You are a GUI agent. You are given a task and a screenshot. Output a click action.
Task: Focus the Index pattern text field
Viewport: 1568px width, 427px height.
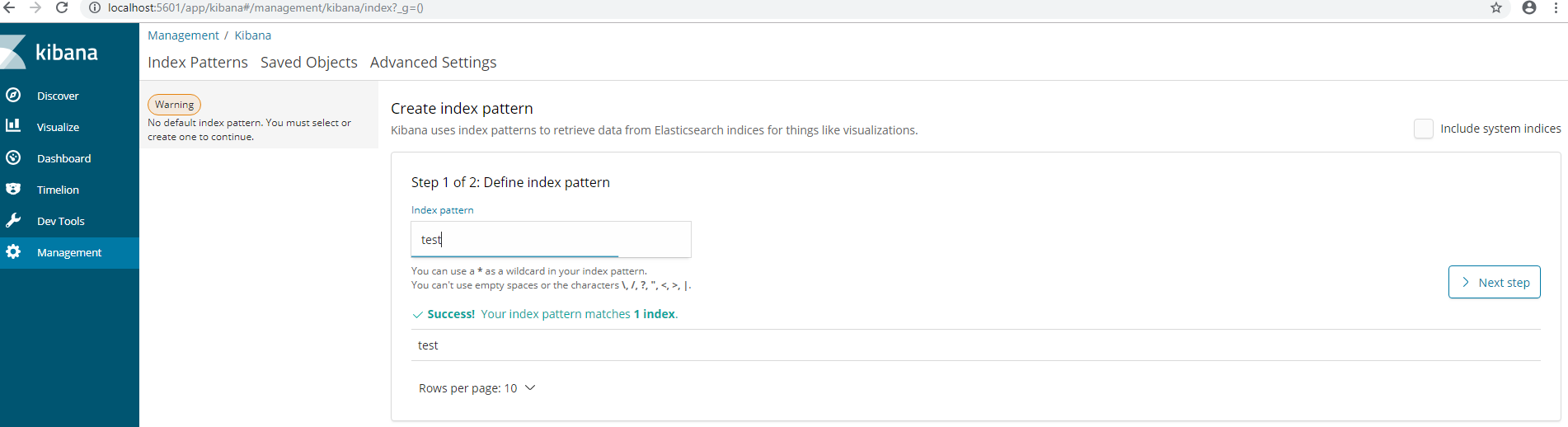(551, 239)
